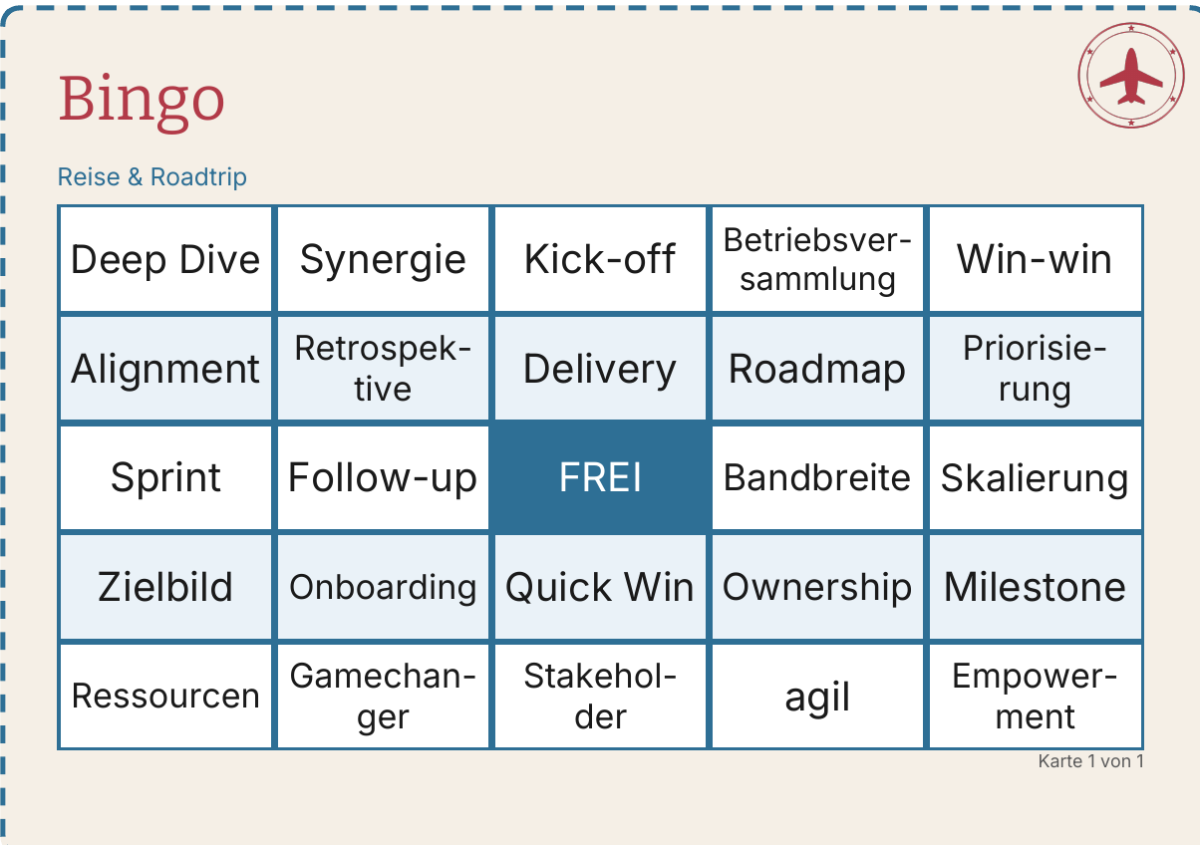This screenshot has height=850, width=1200.
Task: Choose the Roadmap cell
Action: (x=817, y=369)
